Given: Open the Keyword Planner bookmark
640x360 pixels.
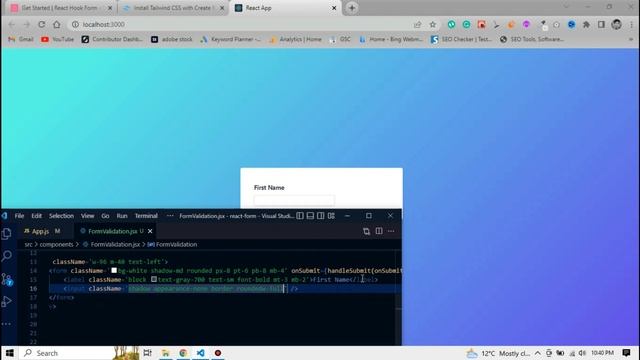Looking at the screenshot, I should [x=231, y=39].
